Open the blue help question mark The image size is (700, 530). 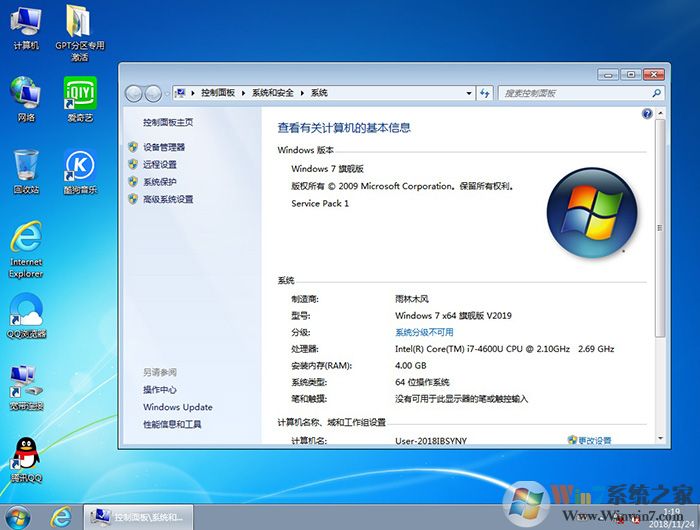pos(647,114)
